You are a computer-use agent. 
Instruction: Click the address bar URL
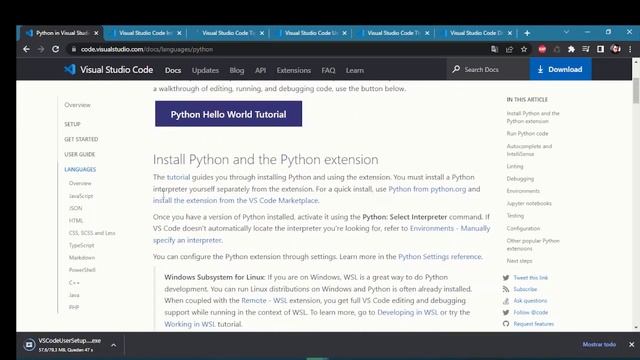pos(147,49)
